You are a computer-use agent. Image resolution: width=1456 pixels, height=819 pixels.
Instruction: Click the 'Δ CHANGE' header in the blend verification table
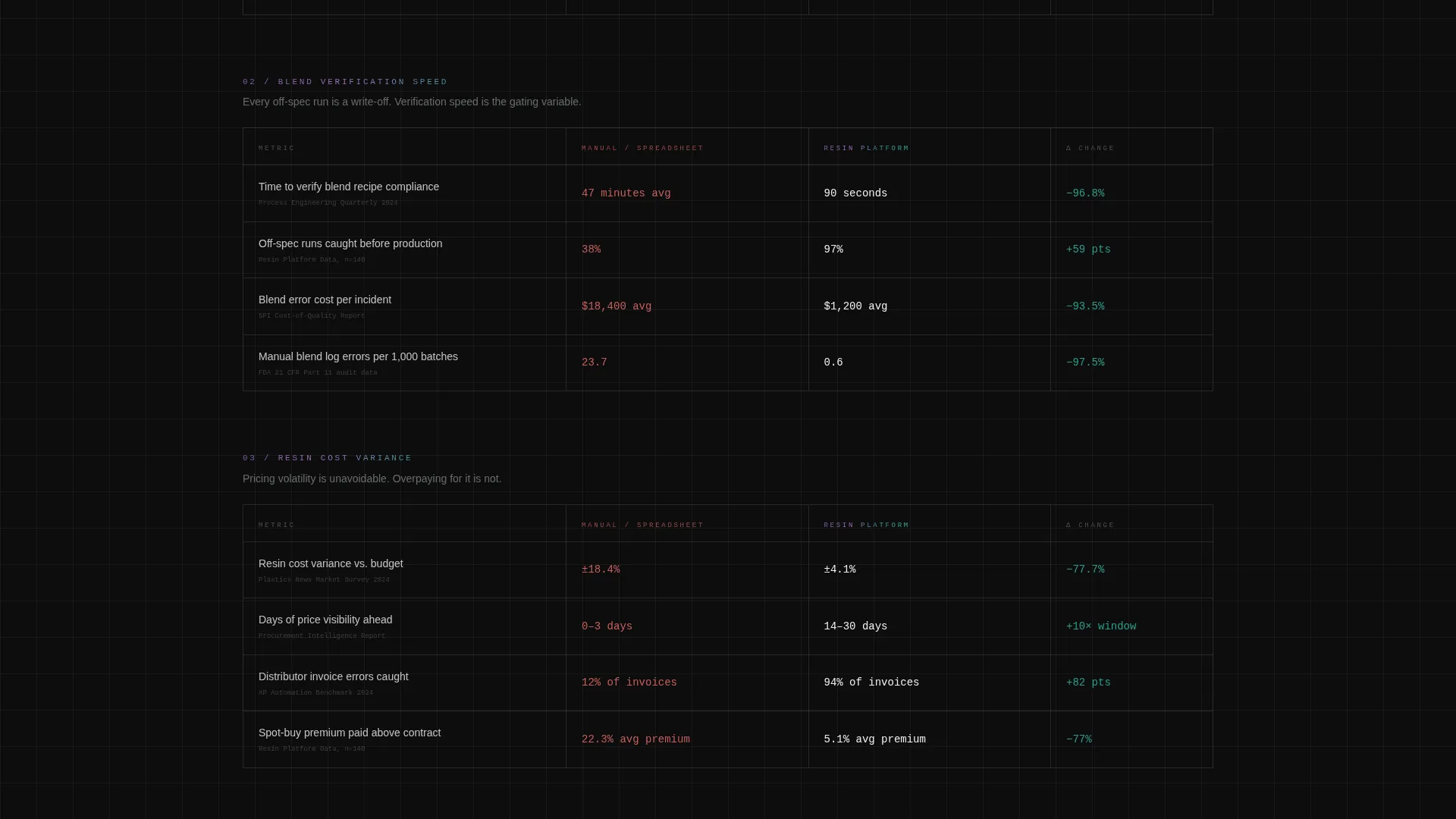tap(1090, 149)
